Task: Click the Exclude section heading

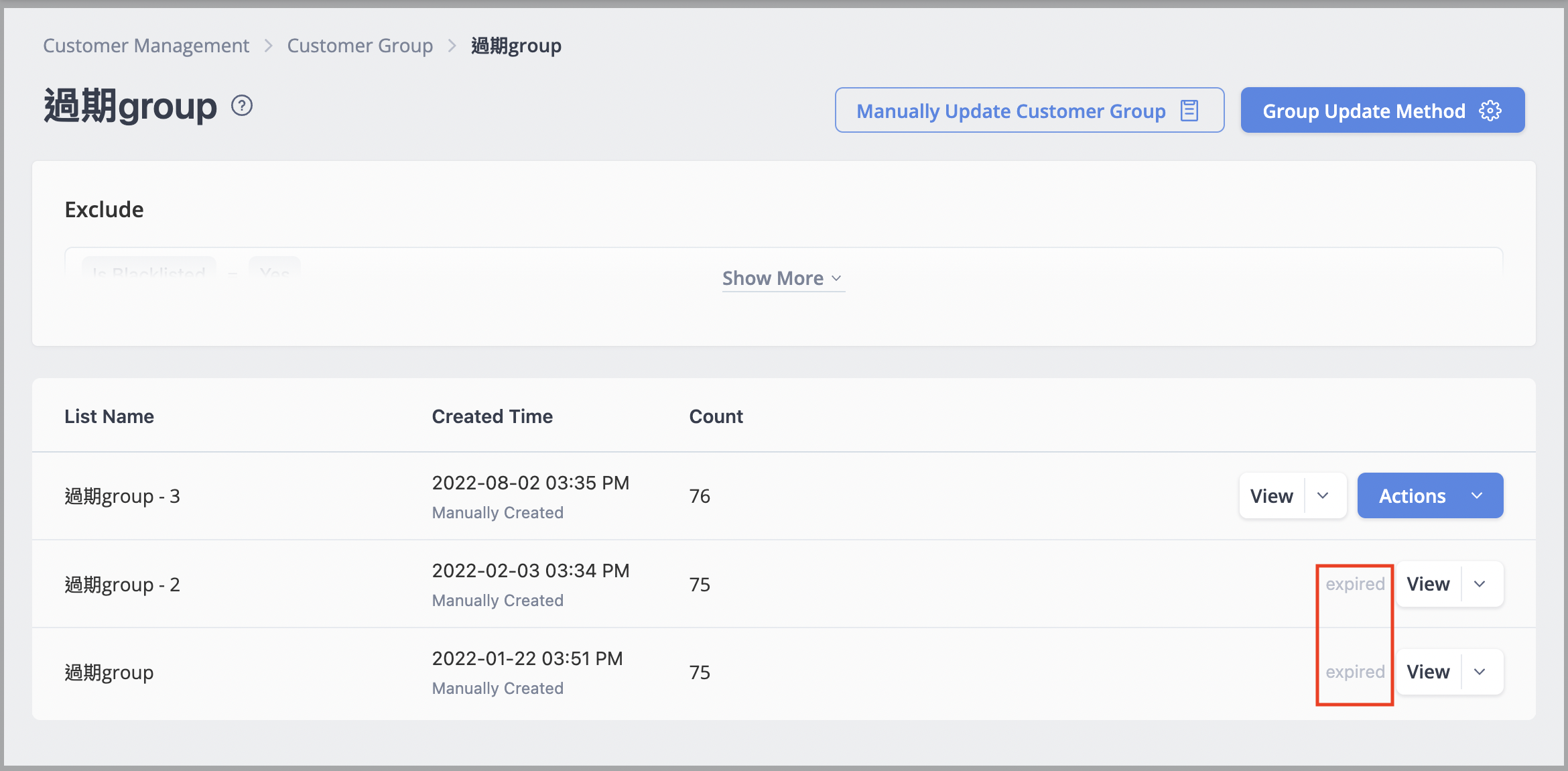Action: click(x=104, y=210)
